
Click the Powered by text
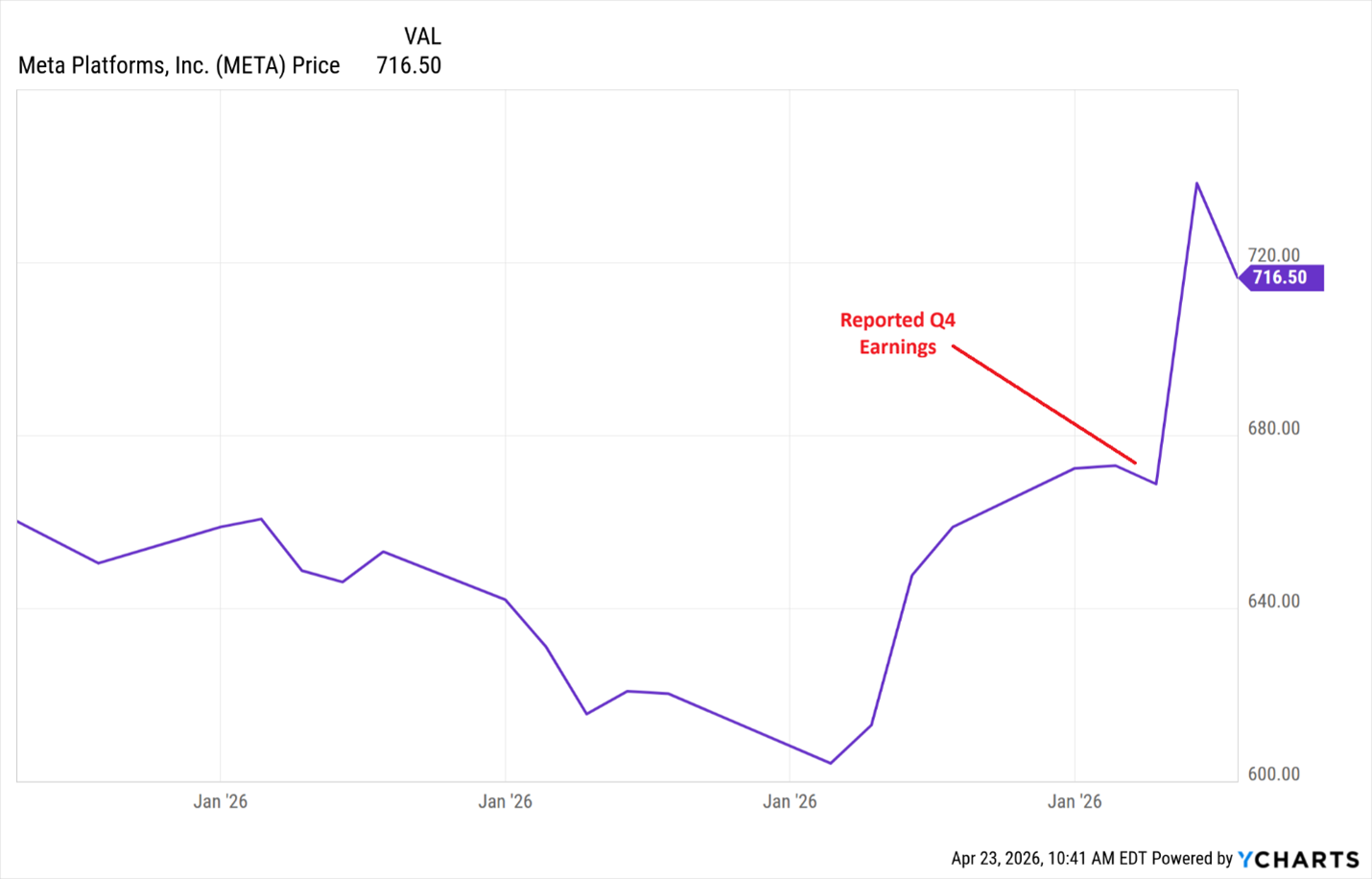(x=1192, y=858)
